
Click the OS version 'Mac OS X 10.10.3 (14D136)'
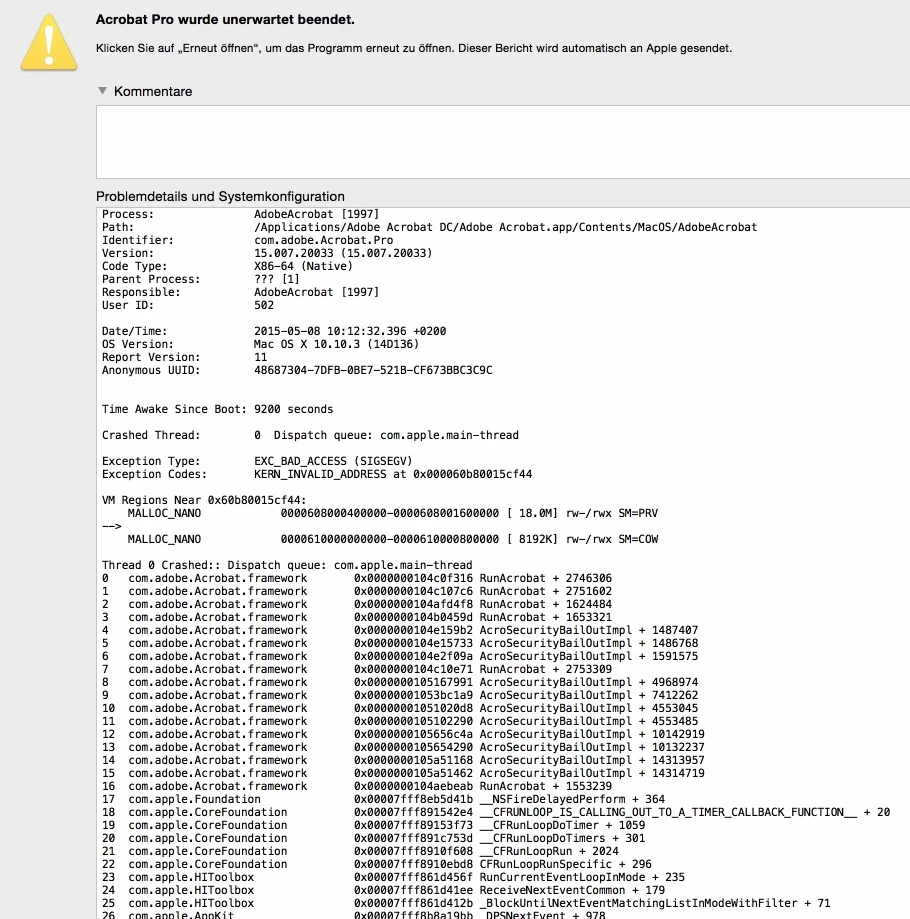336,344
